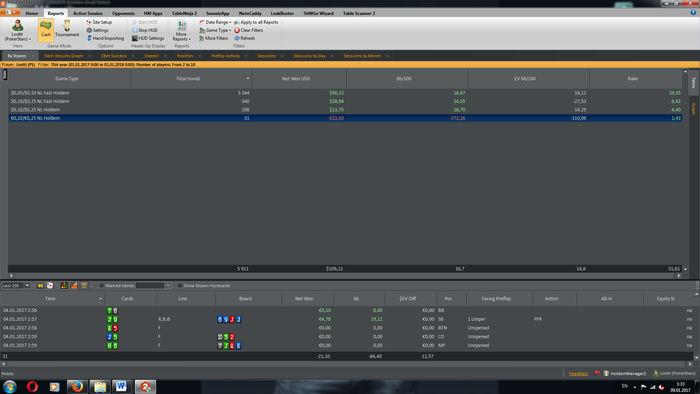The width and height of the screenshot is (700, 394).
Task: Click the EN language indicator in tray
Action: tap(625, 386)
